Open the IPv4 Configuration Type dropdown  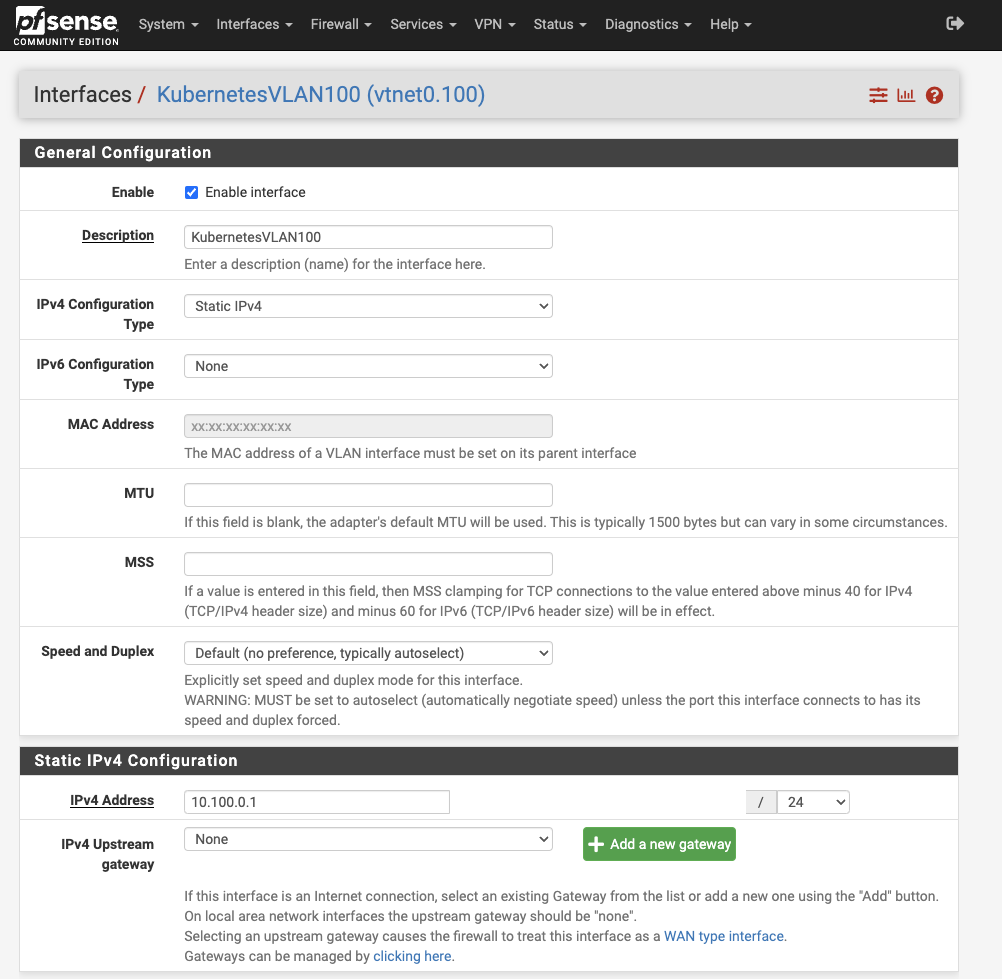(368, 306)
